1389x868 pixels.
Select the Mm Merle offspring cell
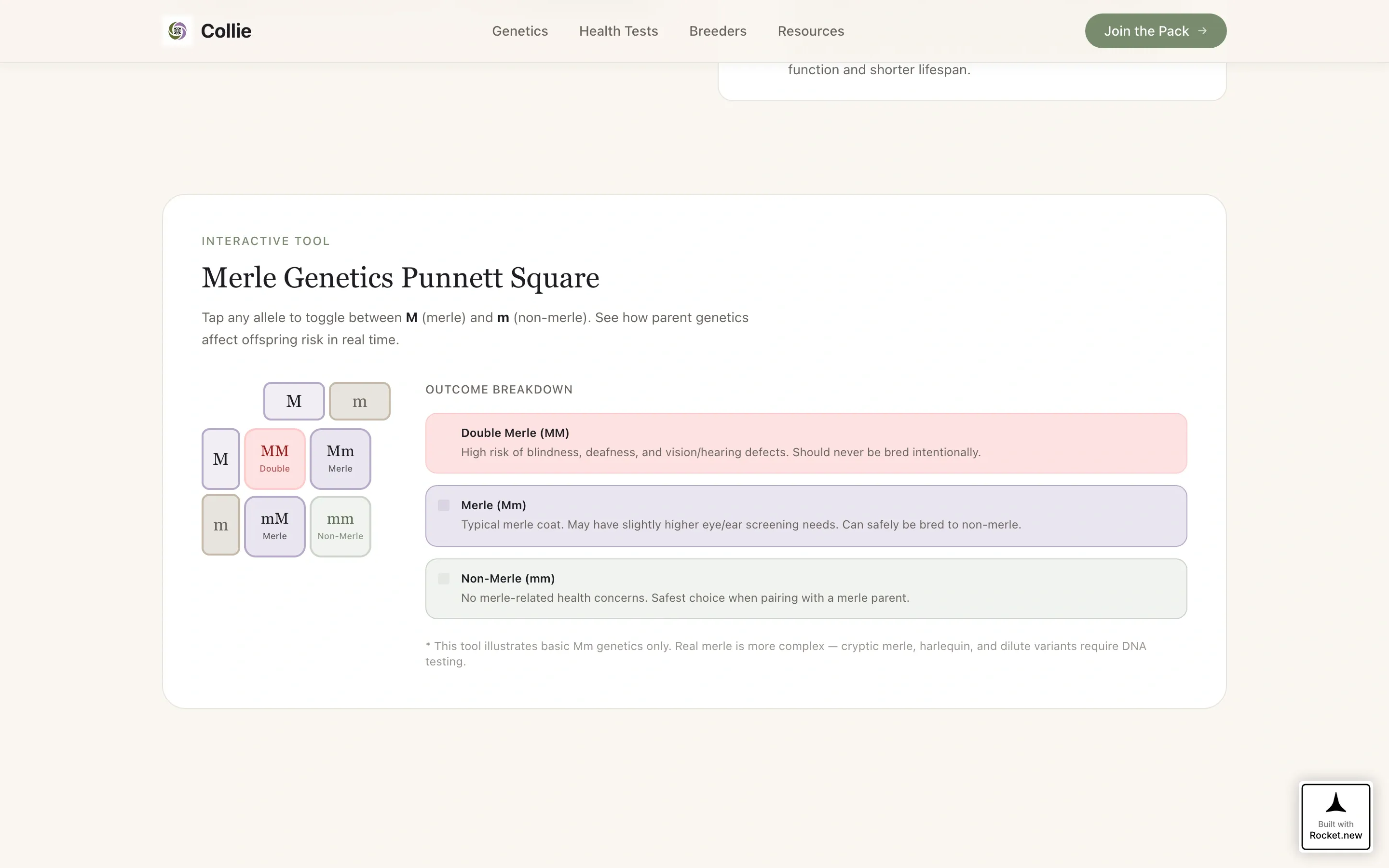[x=340, y=459]
